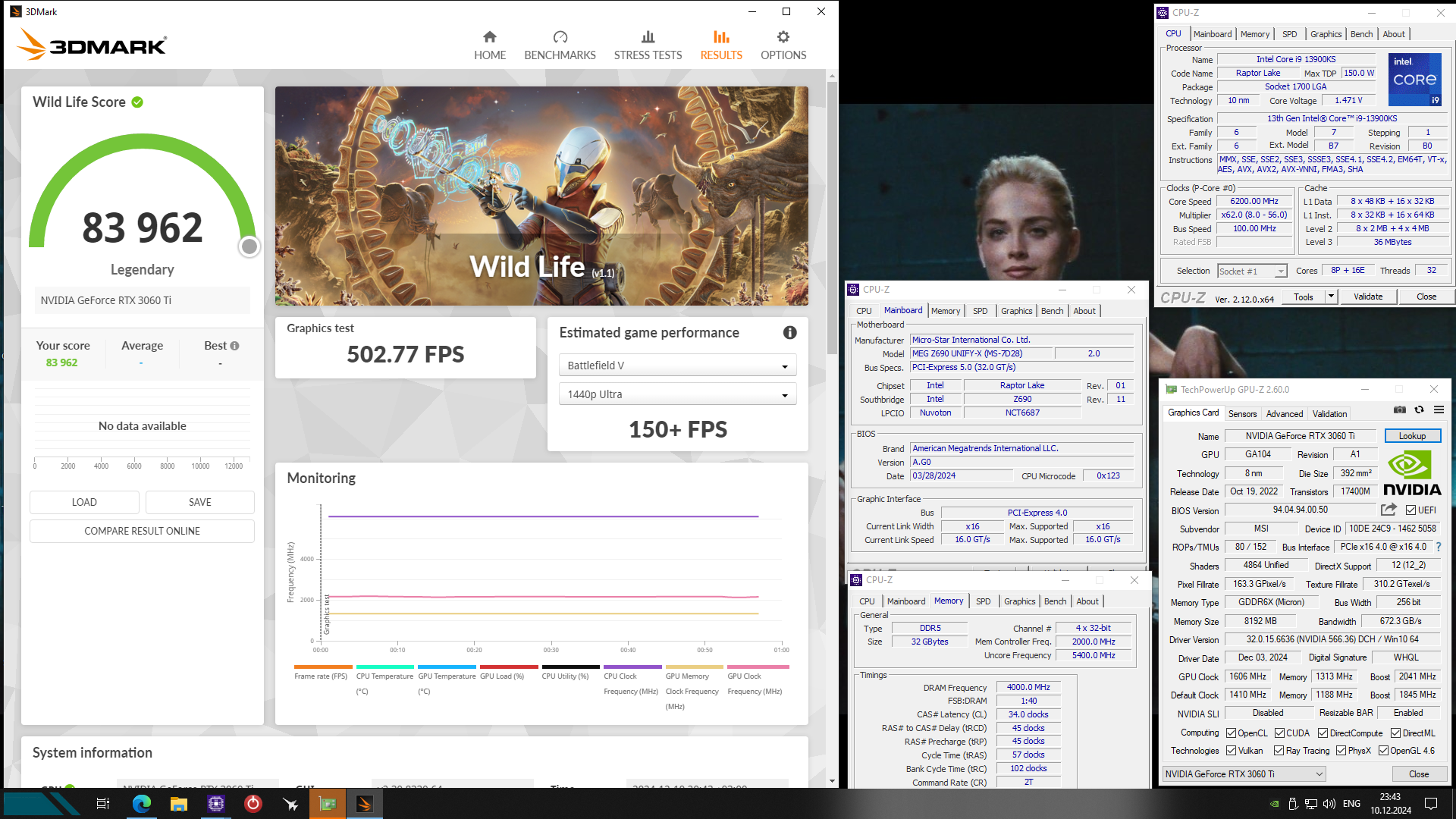Open Task View on the taskbar

pos(103,804)
